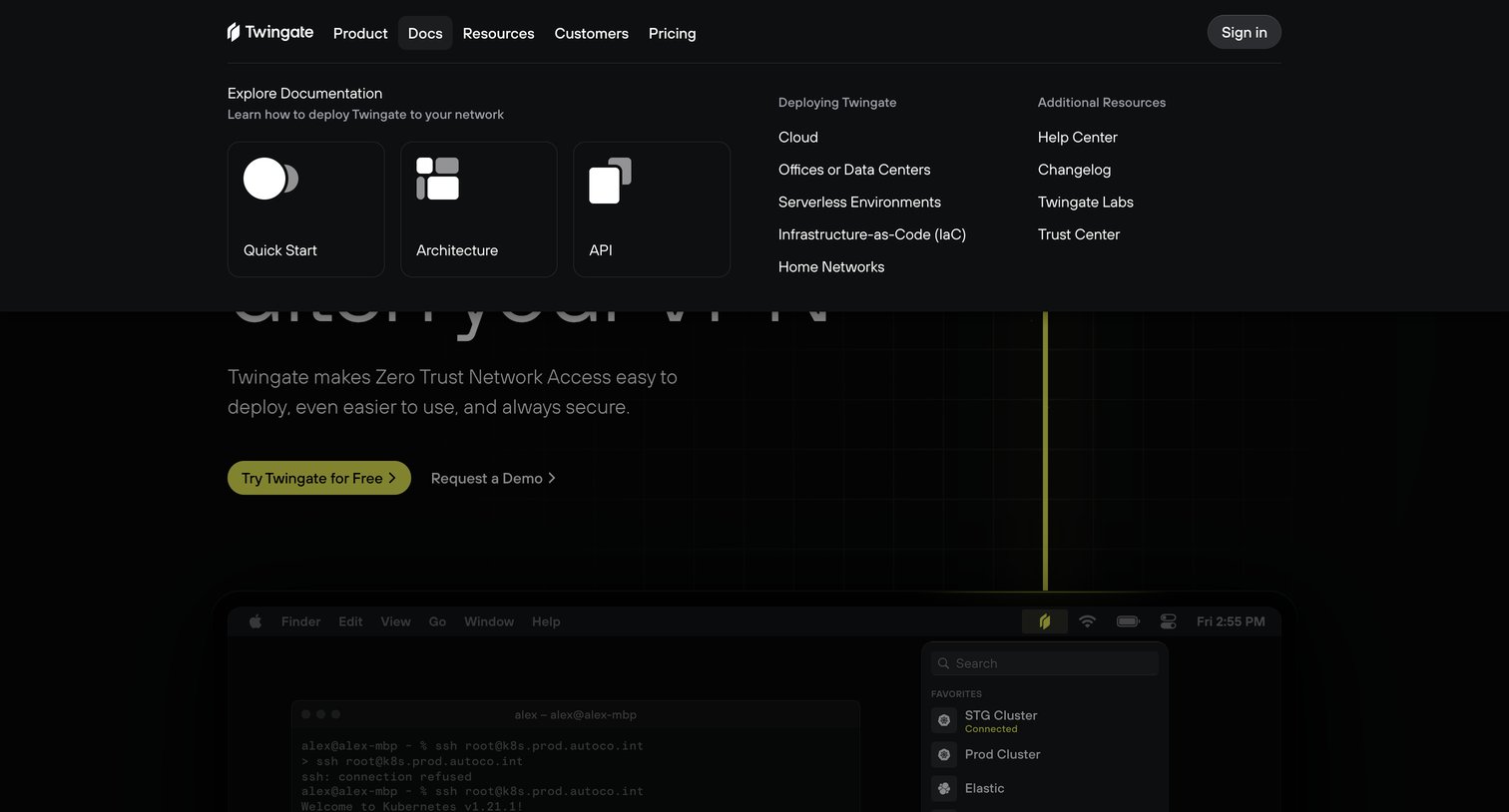Open the Architecture documentation card
Viewport: 1509px width, 812px height.
[x=479, y=209]
